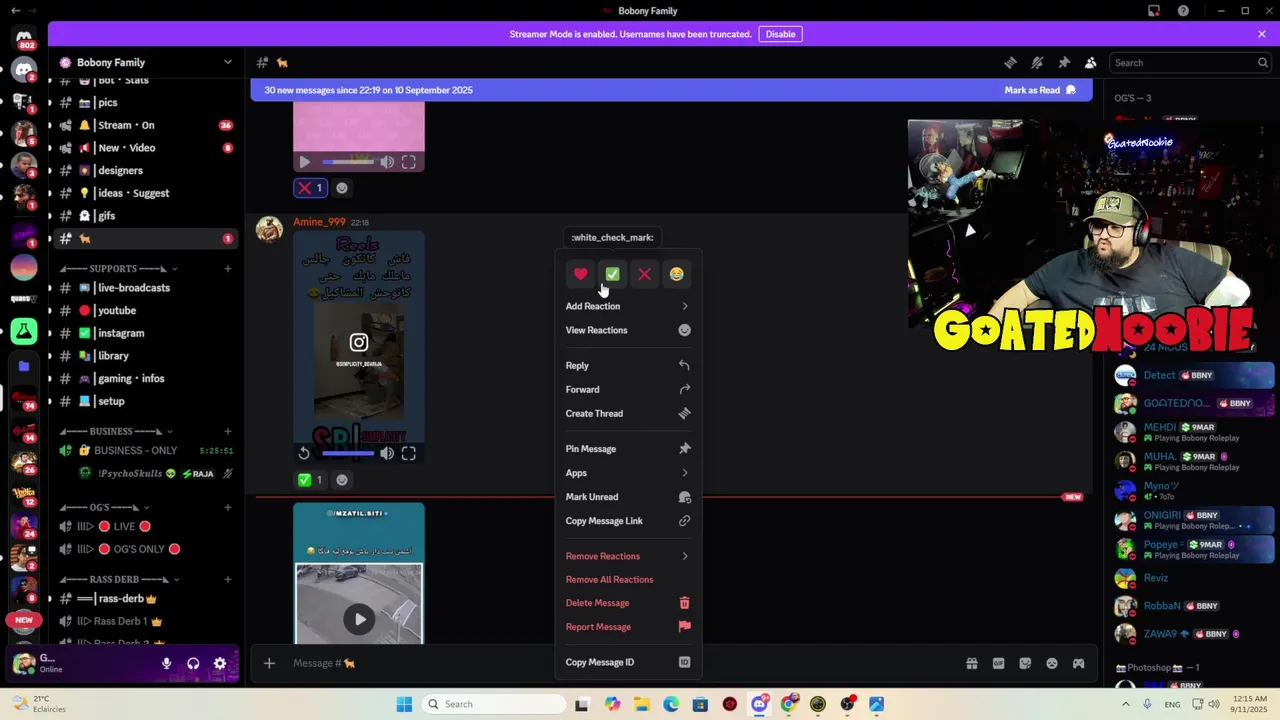1280x720 pixels.
Task: Click the Message input field
Action: coord(620,663)
